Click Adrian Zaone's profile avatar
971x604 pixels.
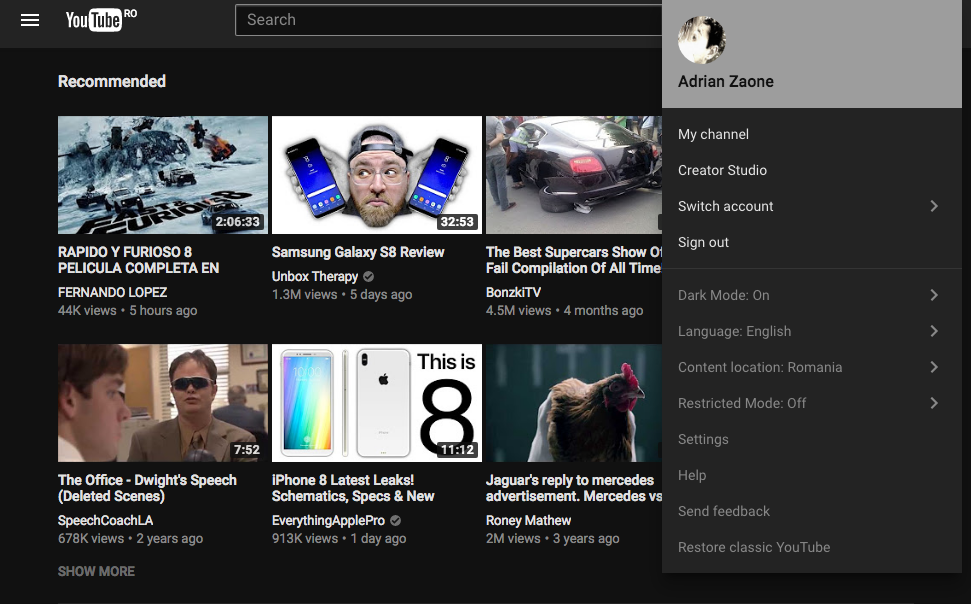pyautogui.click(x=702, y=40)
